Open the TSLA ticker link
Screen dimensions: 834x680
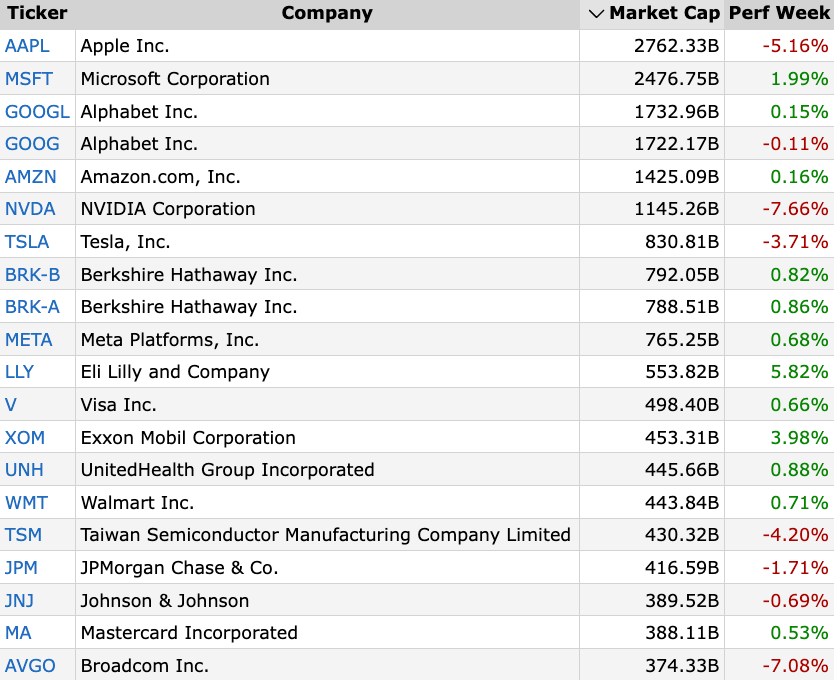coord(27,242)
